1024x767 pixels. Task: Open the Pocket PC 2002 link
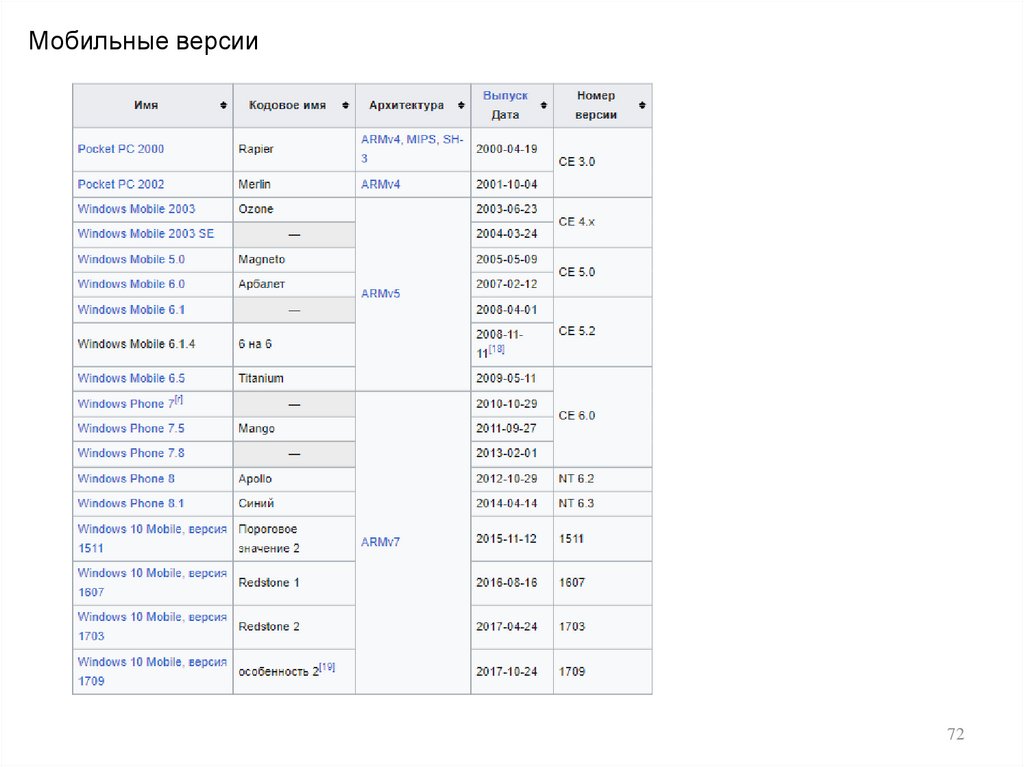(121, 184)
